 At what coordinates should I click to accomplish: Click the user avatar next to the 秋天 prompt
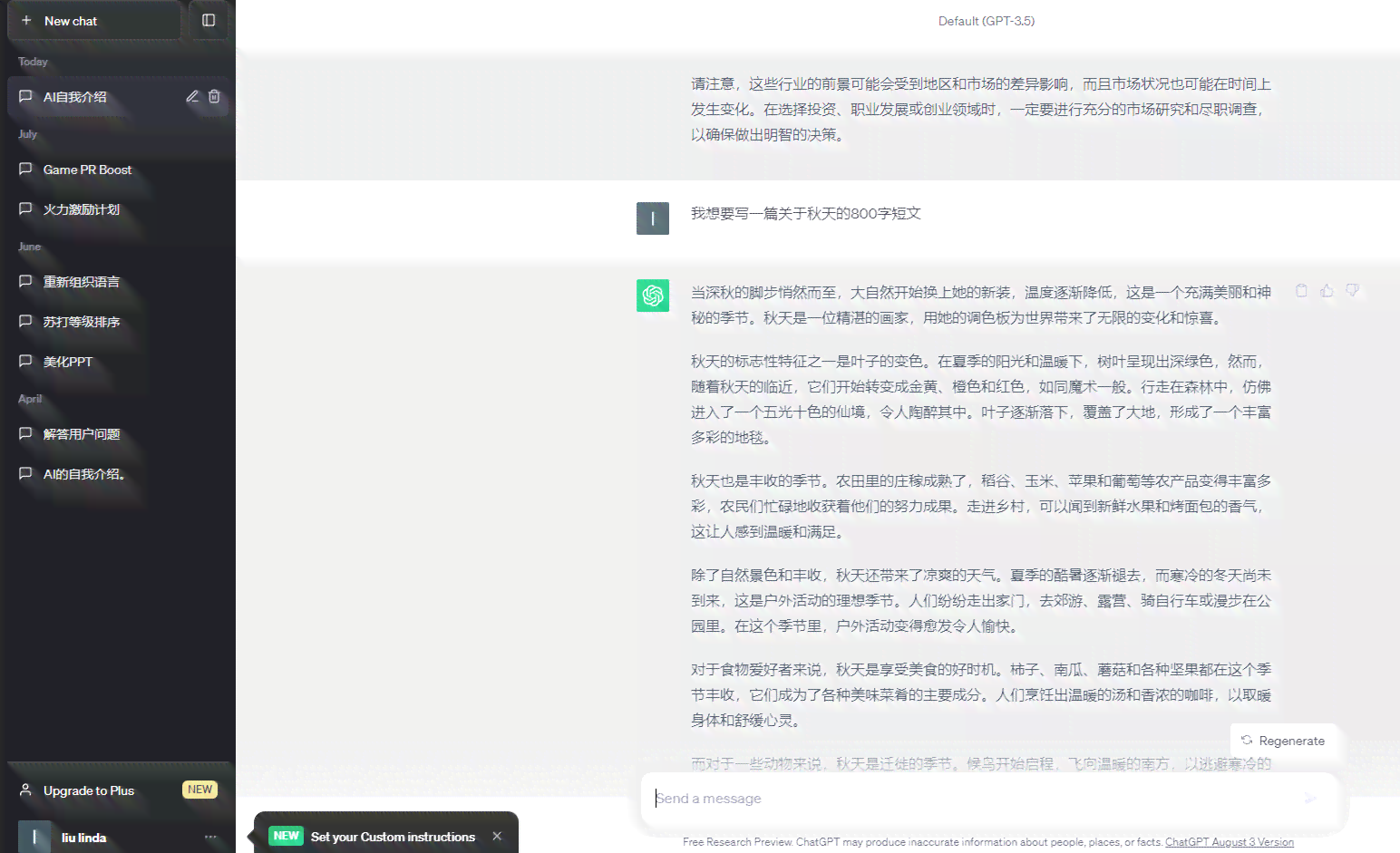[653, 218]
